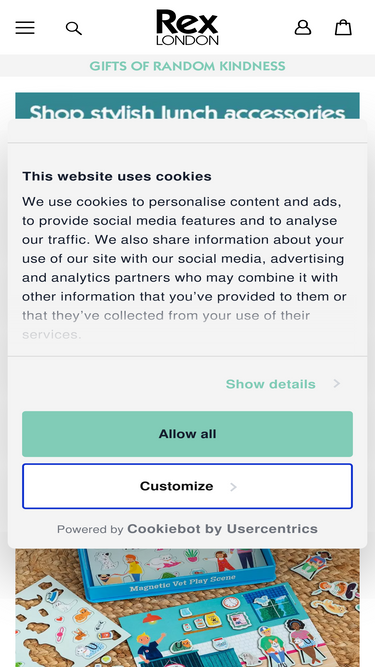375x667 pixels.
Task: Click the This website uses cookies heading
Action: point(117,176)
